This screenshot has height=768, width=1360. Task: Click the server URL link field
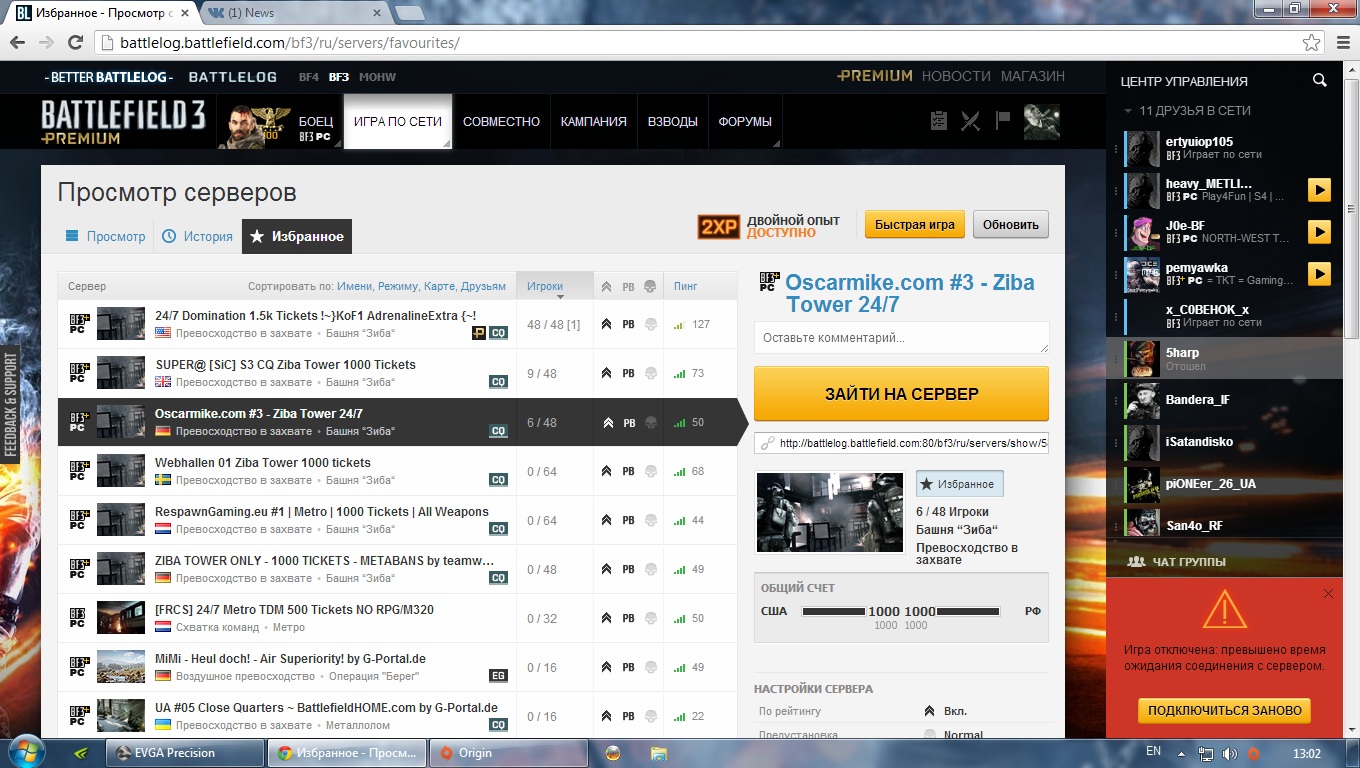point(901,443)
